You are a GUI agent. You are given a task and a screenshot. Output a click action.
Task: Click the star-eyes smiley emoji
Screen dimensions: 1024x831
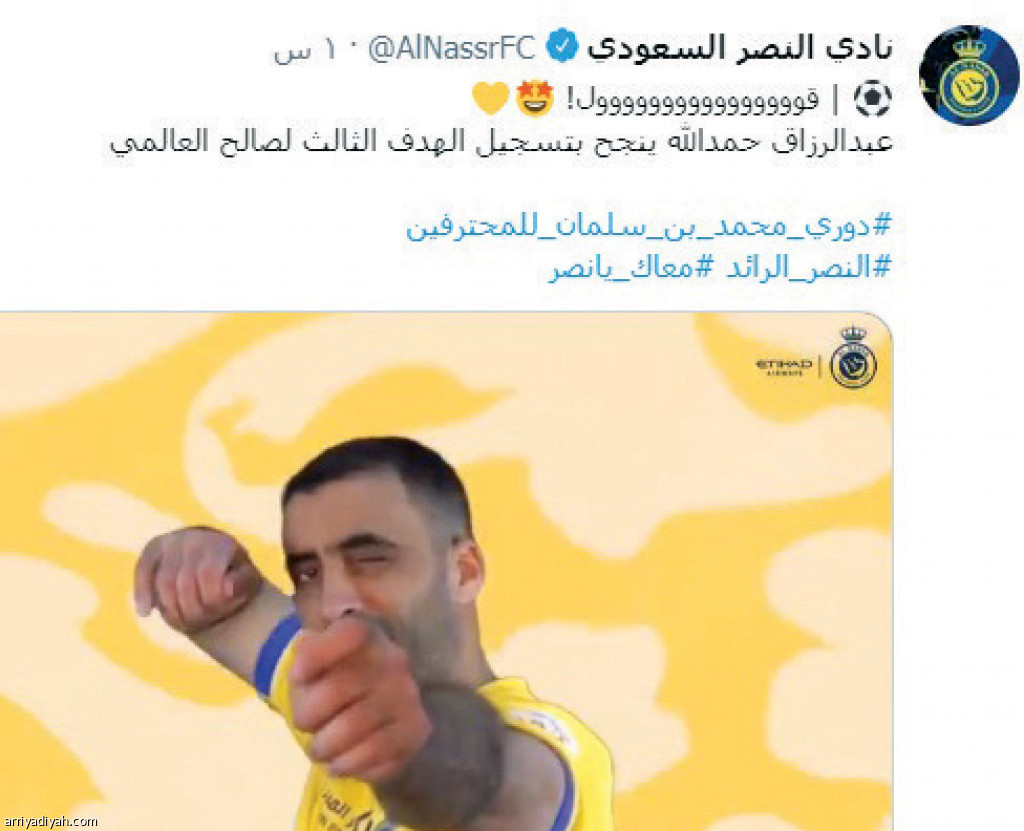[x=535, y=99]
